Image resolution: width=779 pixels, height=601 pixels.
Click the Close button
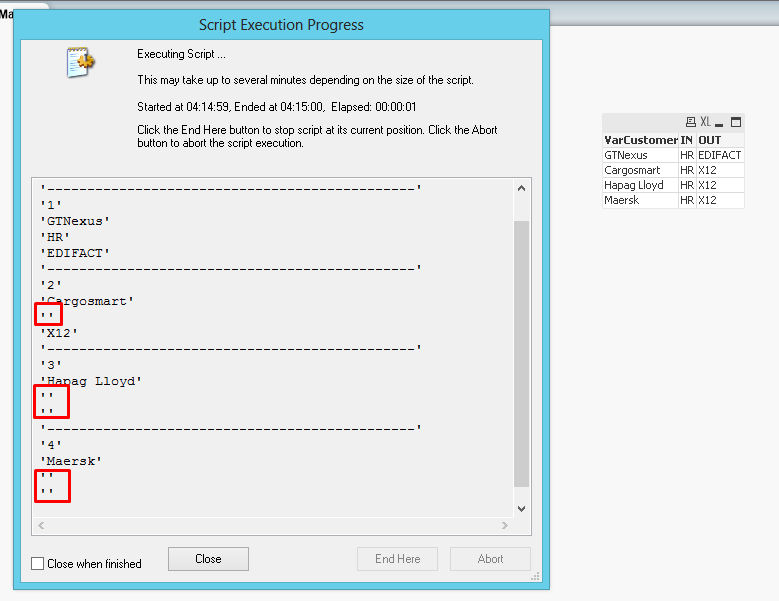(x=208, y=559)
